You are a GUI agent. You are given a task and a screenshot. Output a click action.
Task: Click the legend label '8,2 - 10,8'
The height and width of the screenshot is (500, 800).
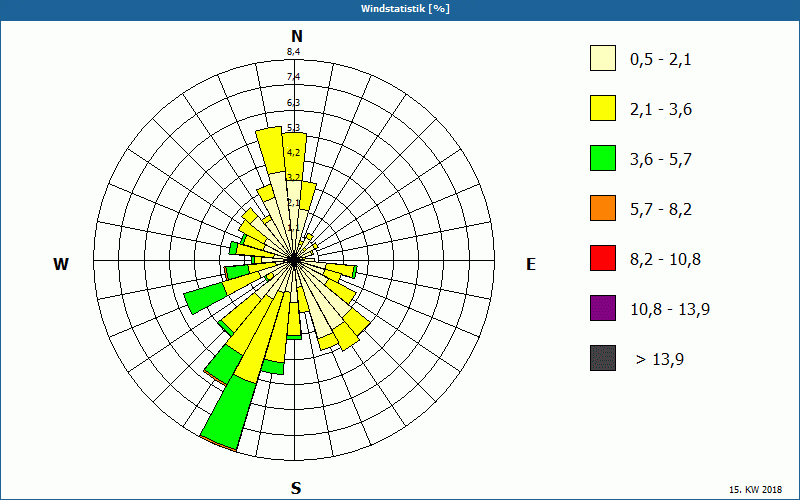pyautogui.click(x=665, y=260)
